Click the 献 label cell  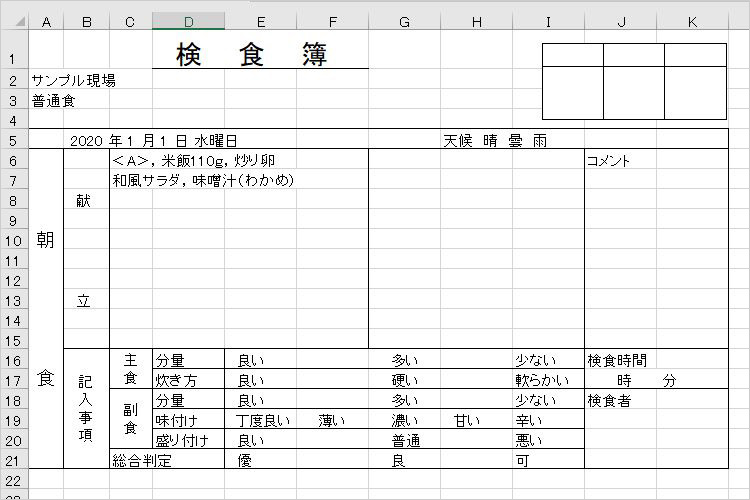click(x=83, y=200)
